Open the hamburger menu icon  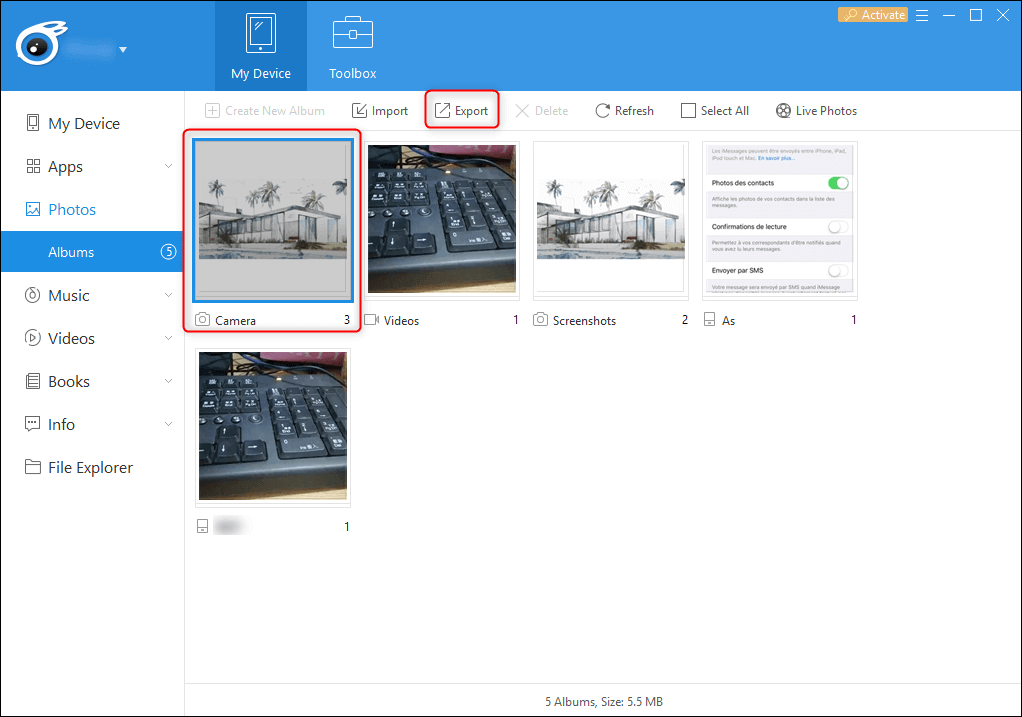pos(922,15)
